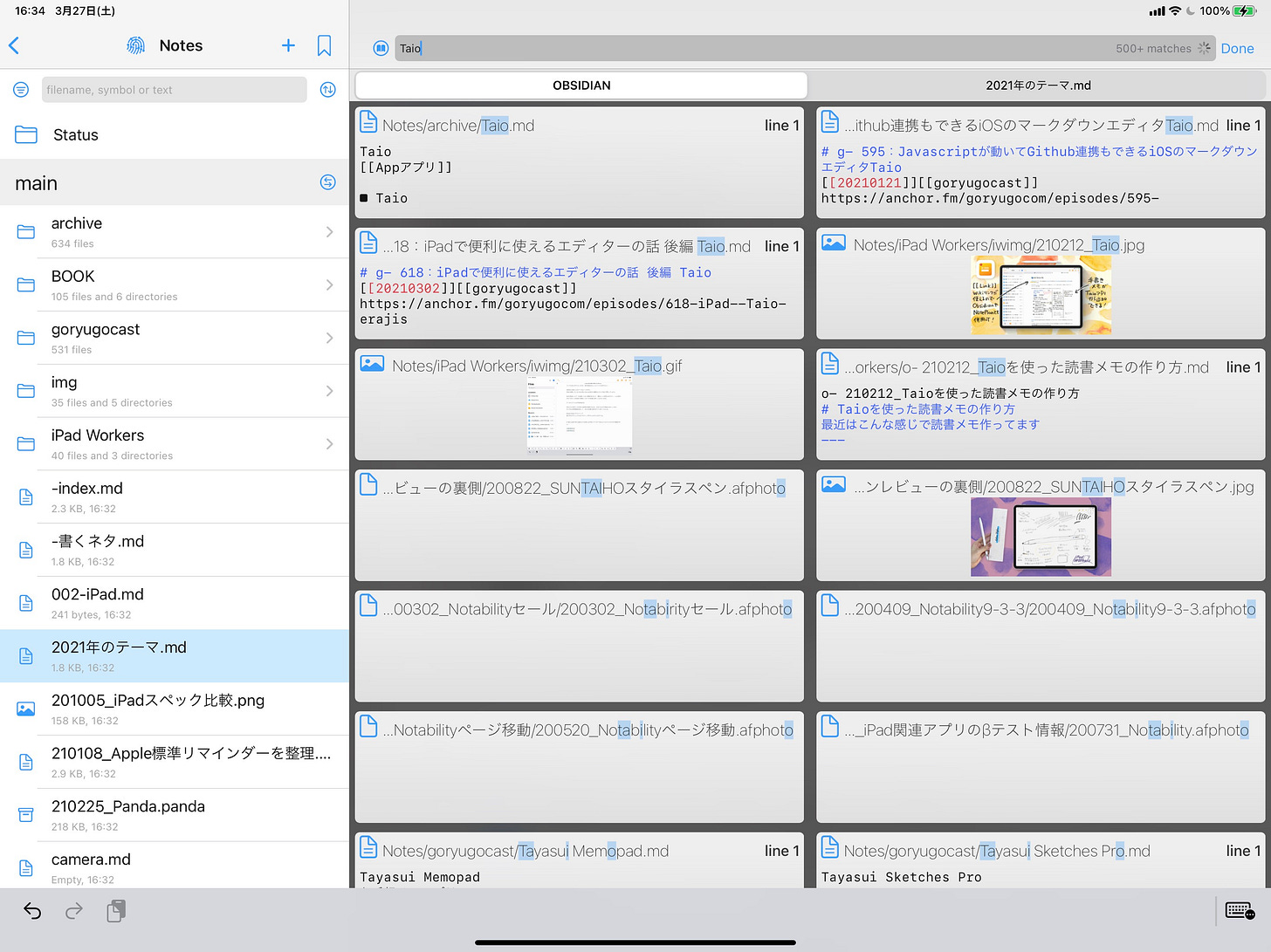The image size is (1271, 952).
Task: Open Taioを使った読書メモの作り方.md result
Action: tap(1041, 404)
